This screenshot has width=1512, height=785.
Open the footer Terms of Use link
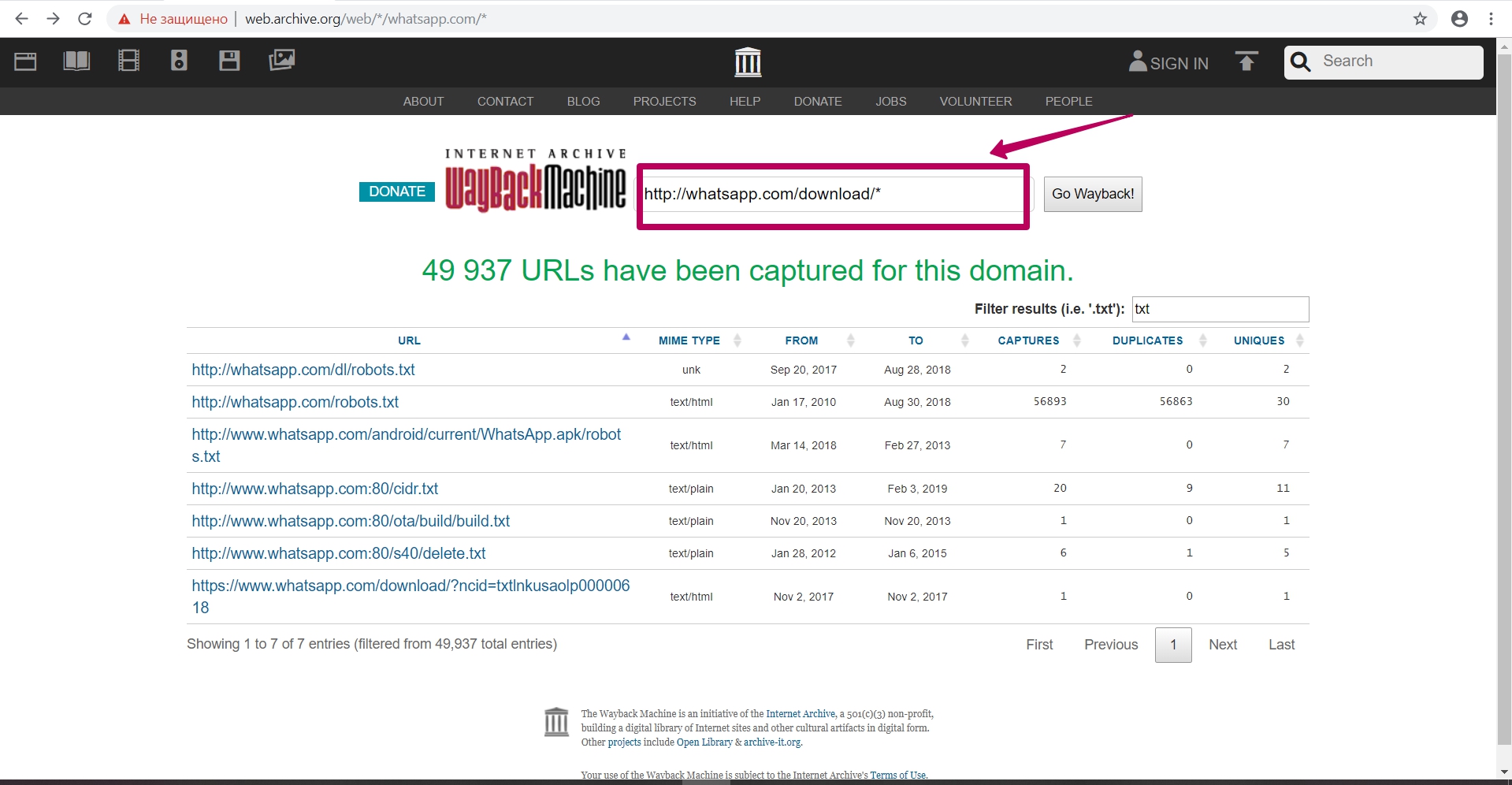[898, 776]
